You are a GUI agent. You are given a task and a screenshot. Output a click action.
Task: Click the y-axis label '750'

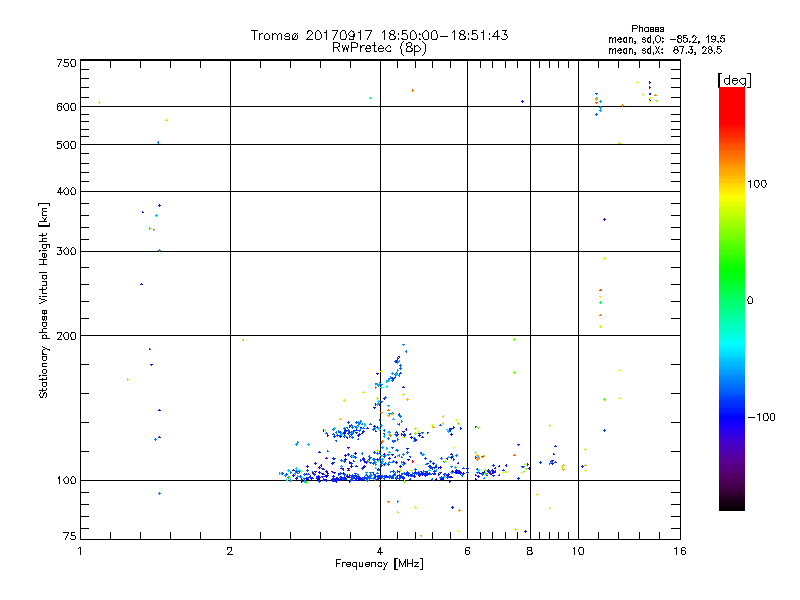coord(66,63)
